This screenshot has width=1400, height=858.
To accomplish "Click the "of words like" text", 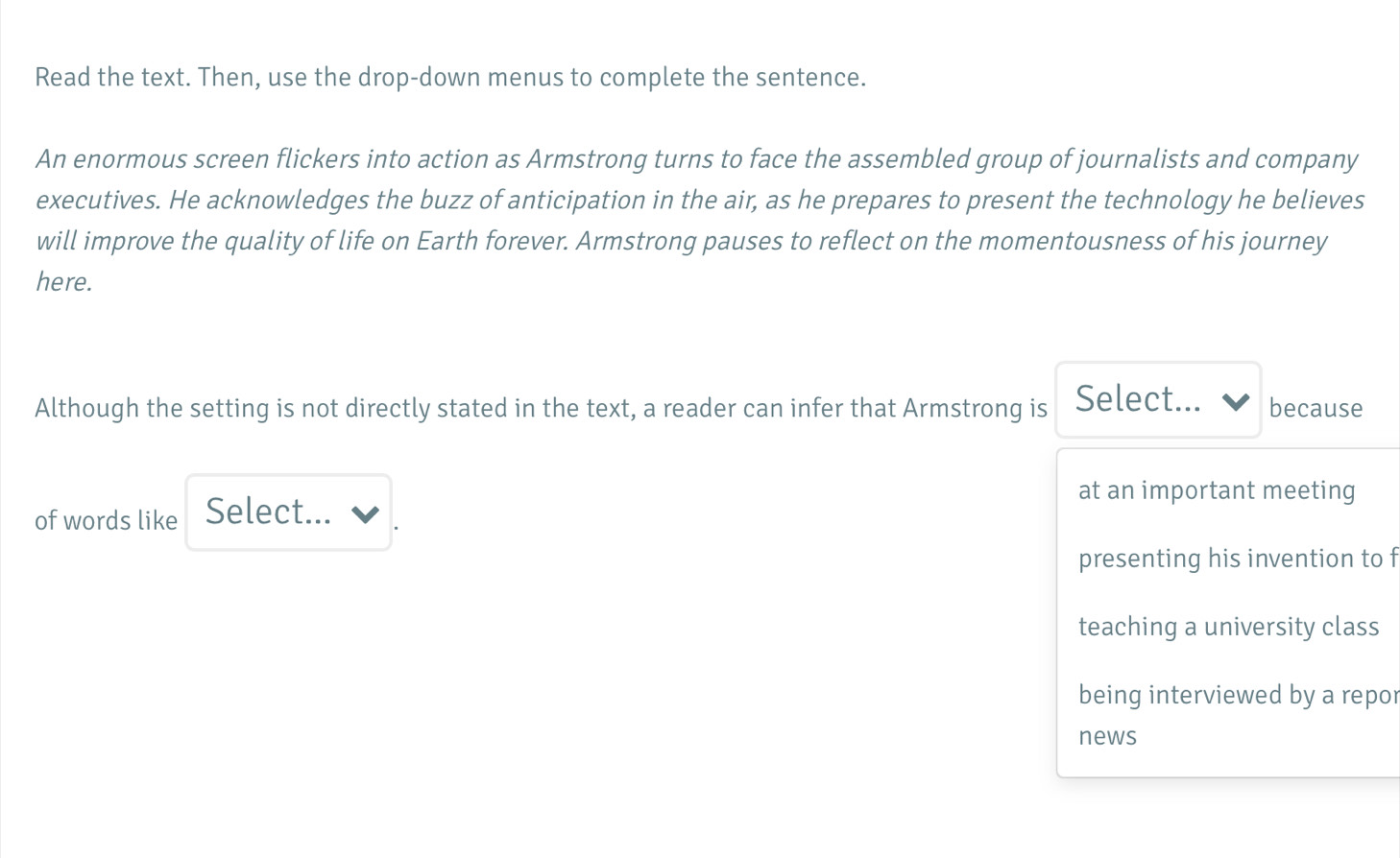I will point(106,521).
